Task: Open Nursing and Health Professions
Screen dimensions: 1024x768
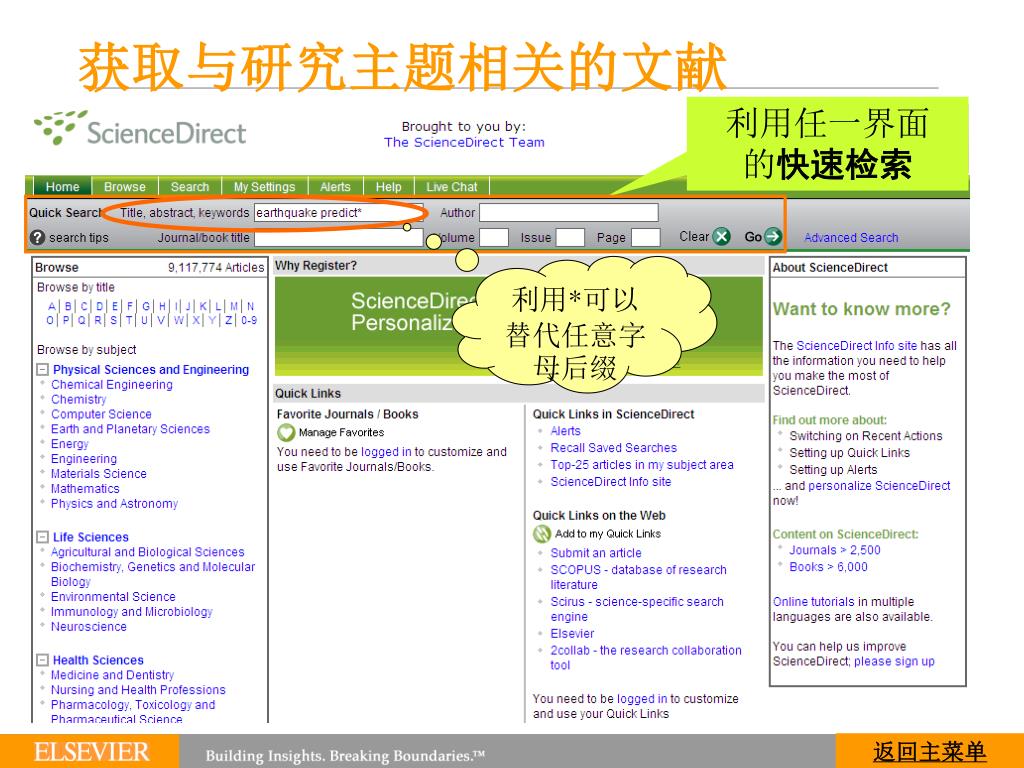Action: [x=138, y=690]
